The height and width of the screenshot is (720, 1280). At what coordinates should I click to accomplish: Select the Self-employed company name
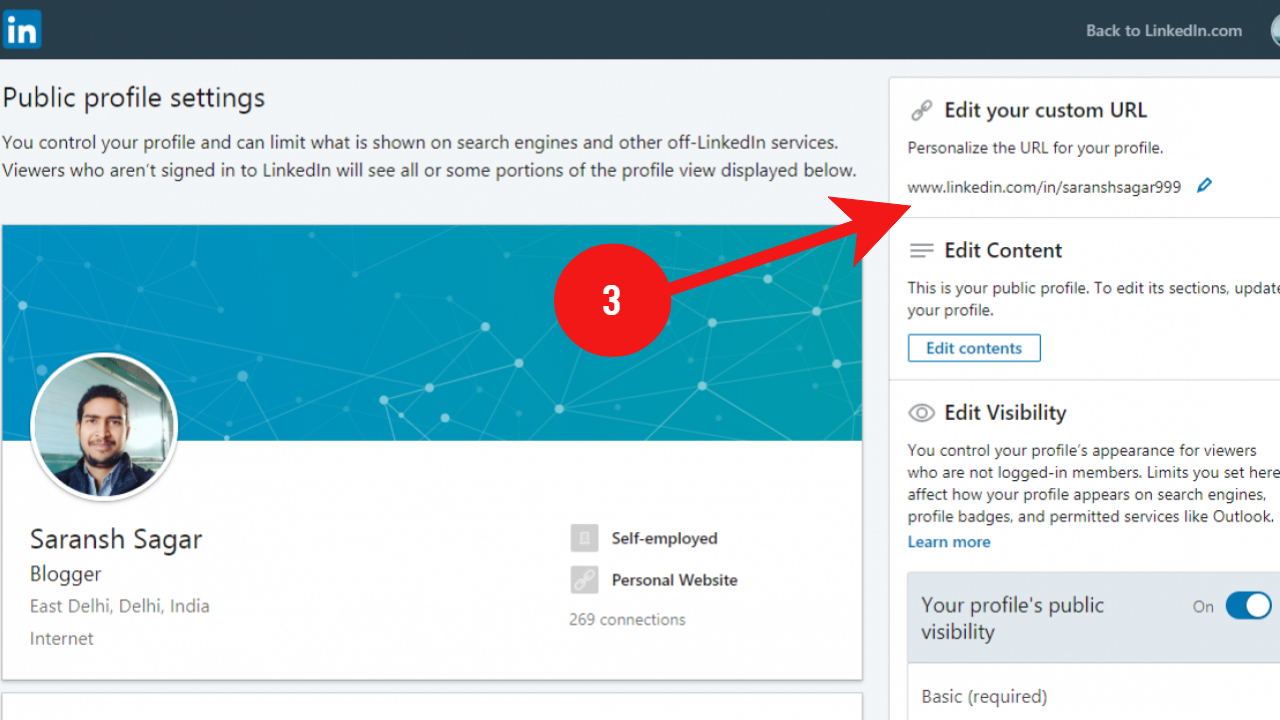(664, 538)
